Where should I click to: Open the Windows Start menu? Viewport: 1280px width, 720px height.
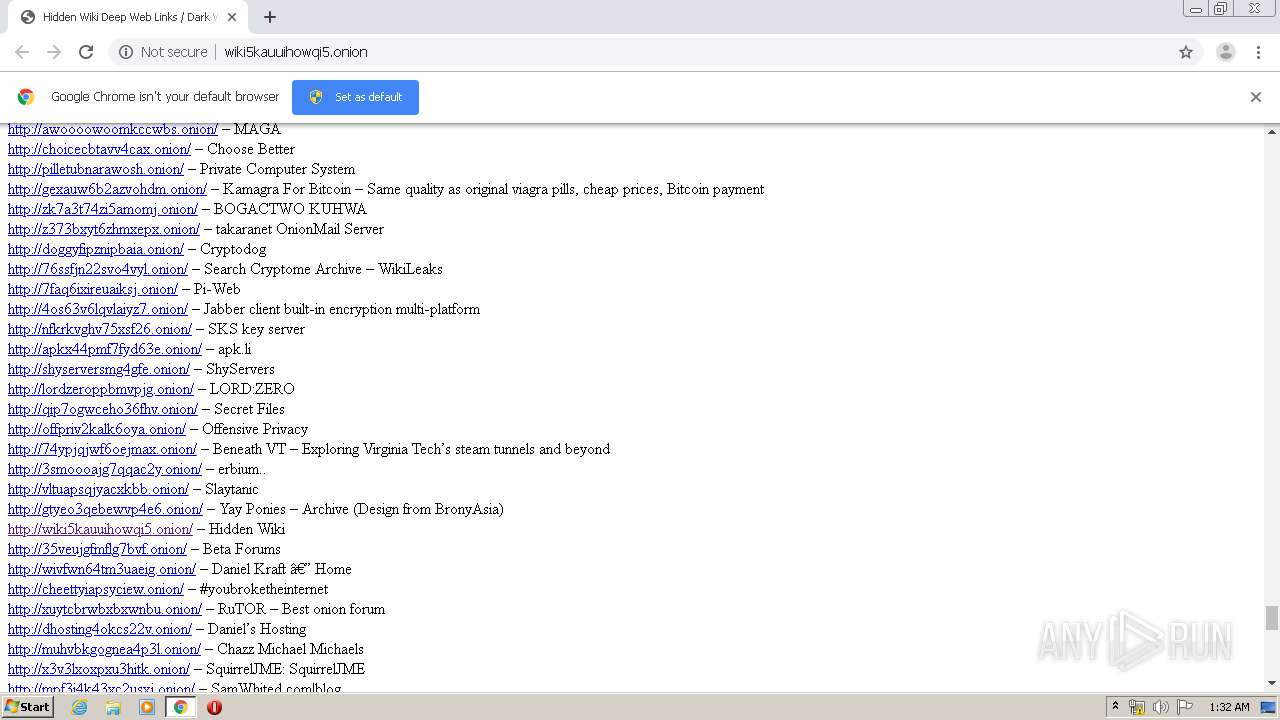pyautogui.click(x=27, y=707)
